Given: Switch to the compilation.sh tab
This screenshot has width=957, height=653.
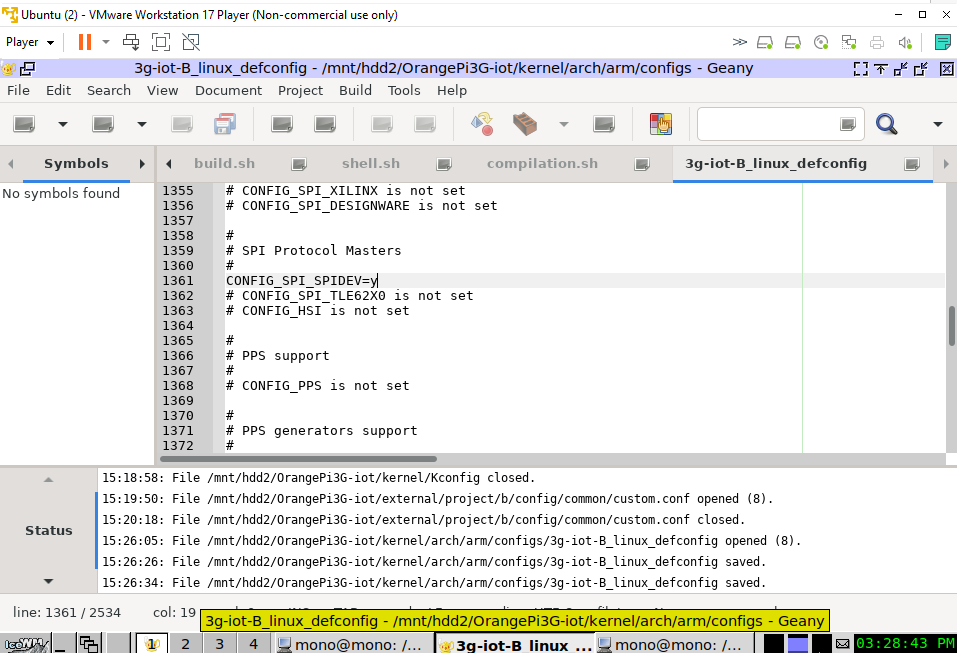Looking at the screenshot, I should pyautogui.click(x=542, y=164).
